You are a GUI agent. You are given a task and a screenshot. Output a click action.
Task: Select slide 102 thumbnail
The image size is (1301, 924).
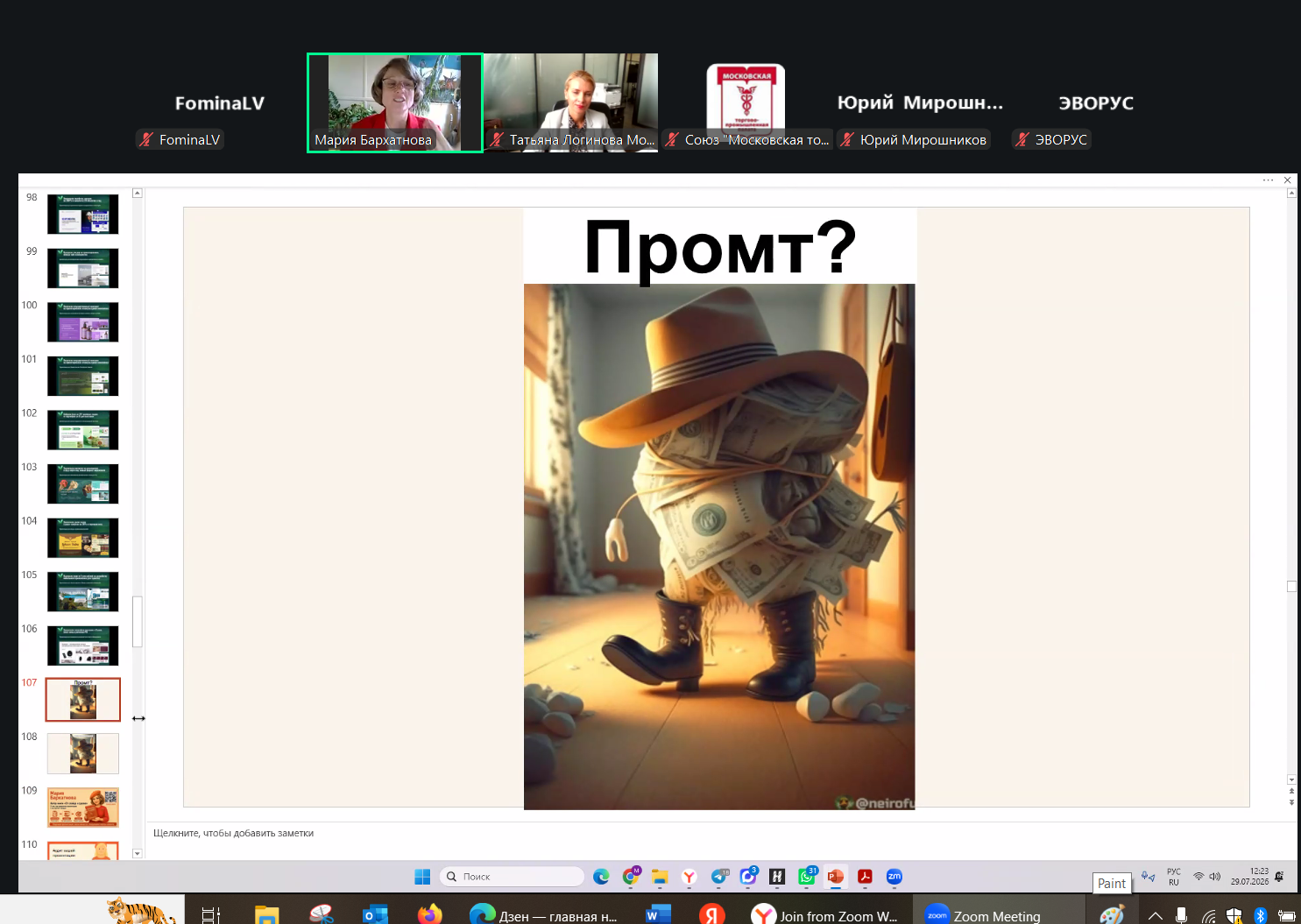coord(82,430)
